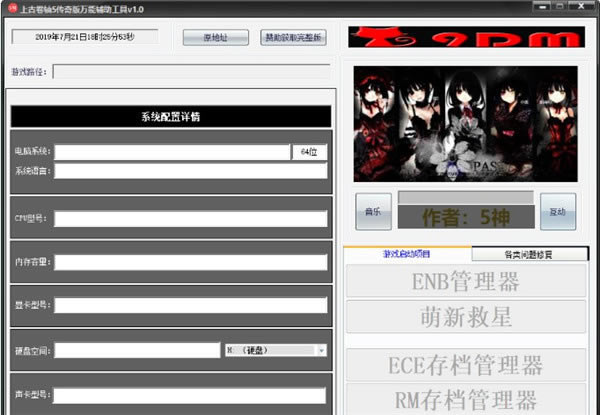Image resolution: width=600 pixels, height=415 pixels.
Task: Click the 电脑系统 text field
Action: pyautogui.click(x=172, y=152)
